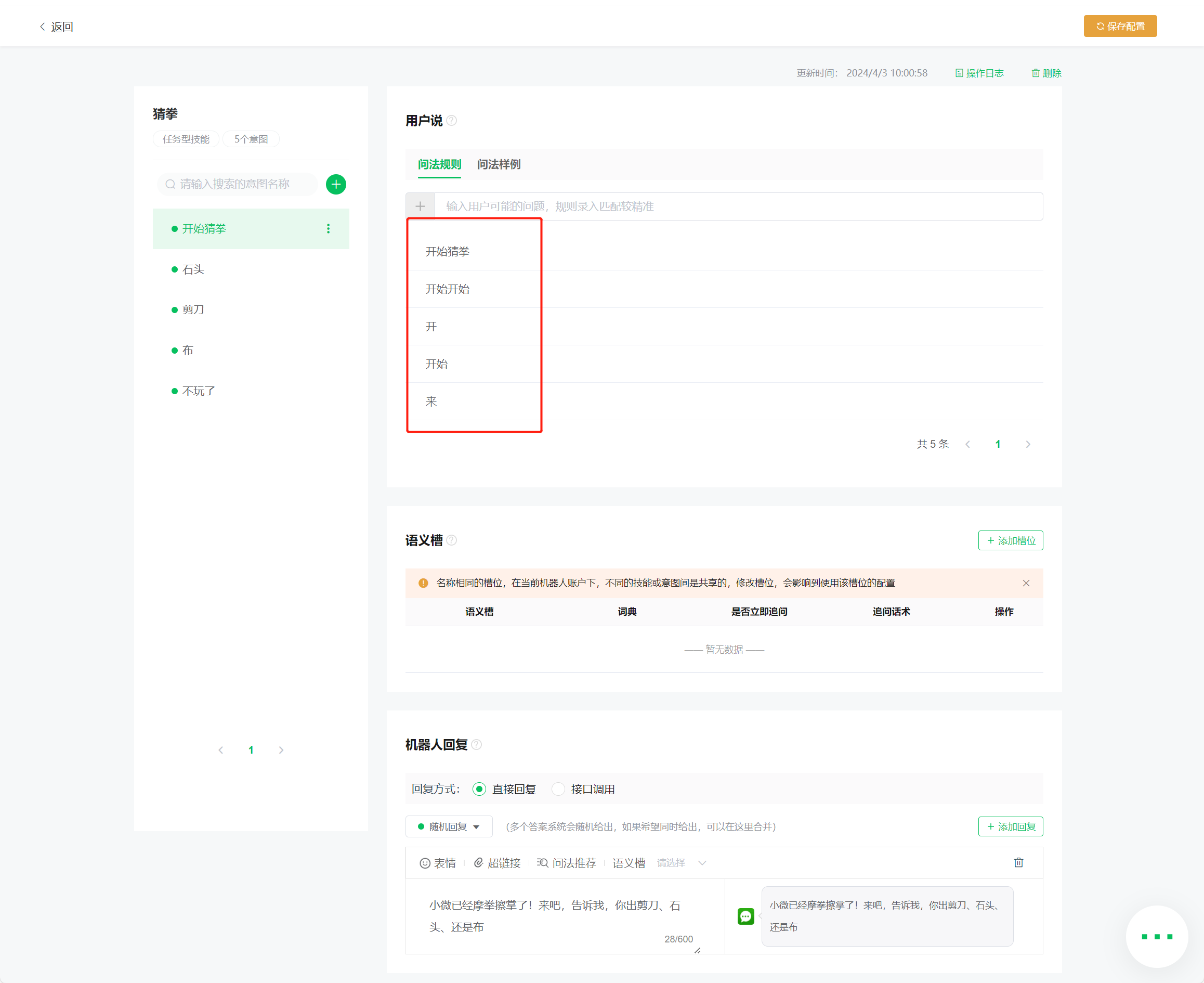Open the three-dot menu for 开始猜拳
The height and width of the screenshot is (983, 1204).
click(329, 229)
